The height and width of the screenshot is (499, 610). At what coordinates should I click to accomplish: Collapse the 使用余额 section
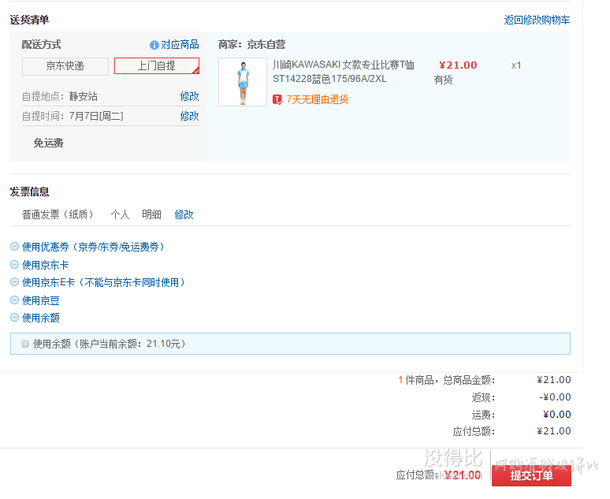tap(40, 318)
